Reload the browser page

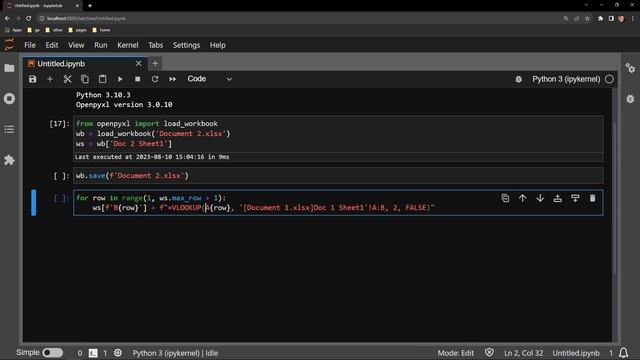coord(29,18)
